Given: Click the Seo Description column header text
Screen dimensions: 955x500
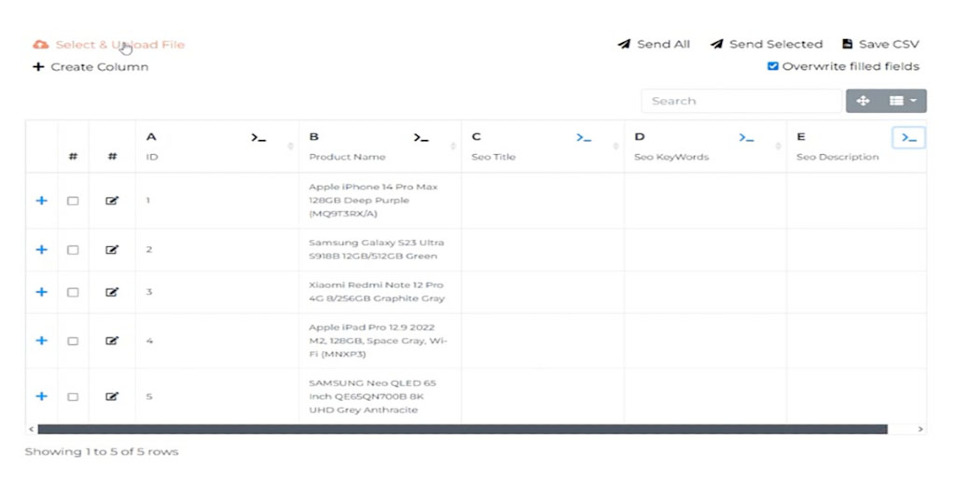Looking at the screenshot, I should click(837, 157).
